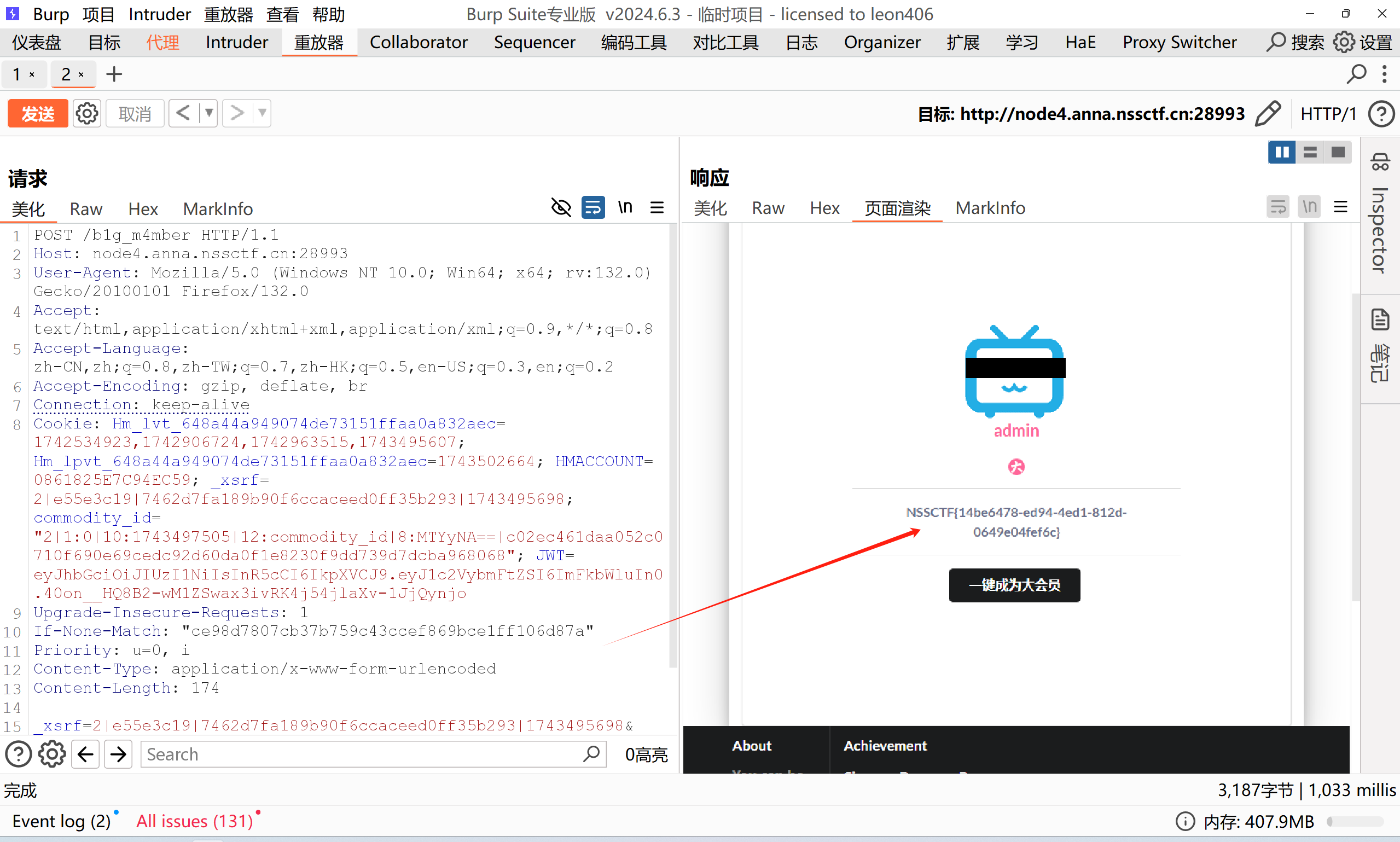Expand the next history dropdown arrow
The image size is (1400, 842).
262,113
